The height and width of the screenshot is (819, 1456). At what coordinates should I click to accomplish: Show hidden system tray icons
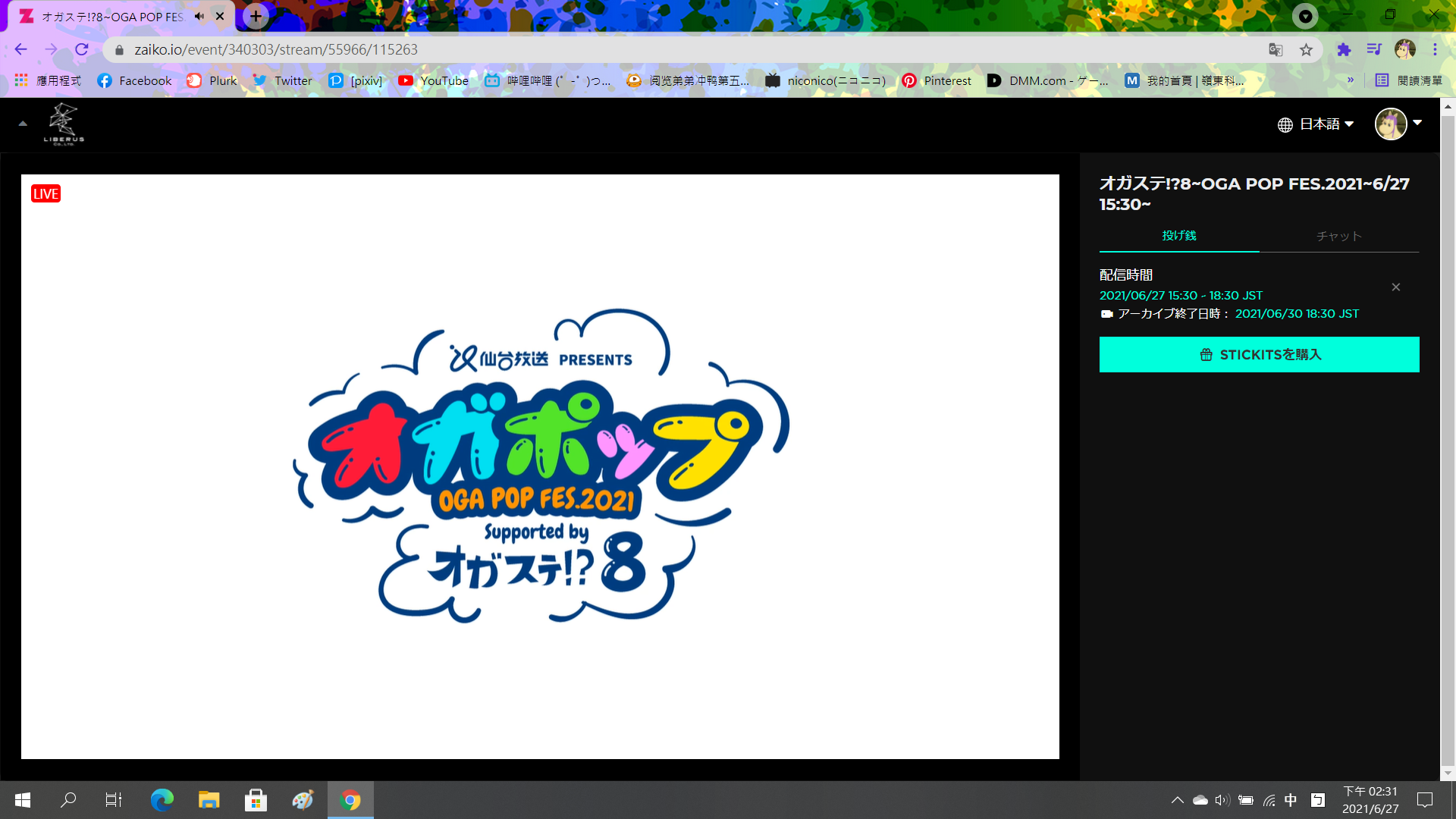coord(1177,800)
